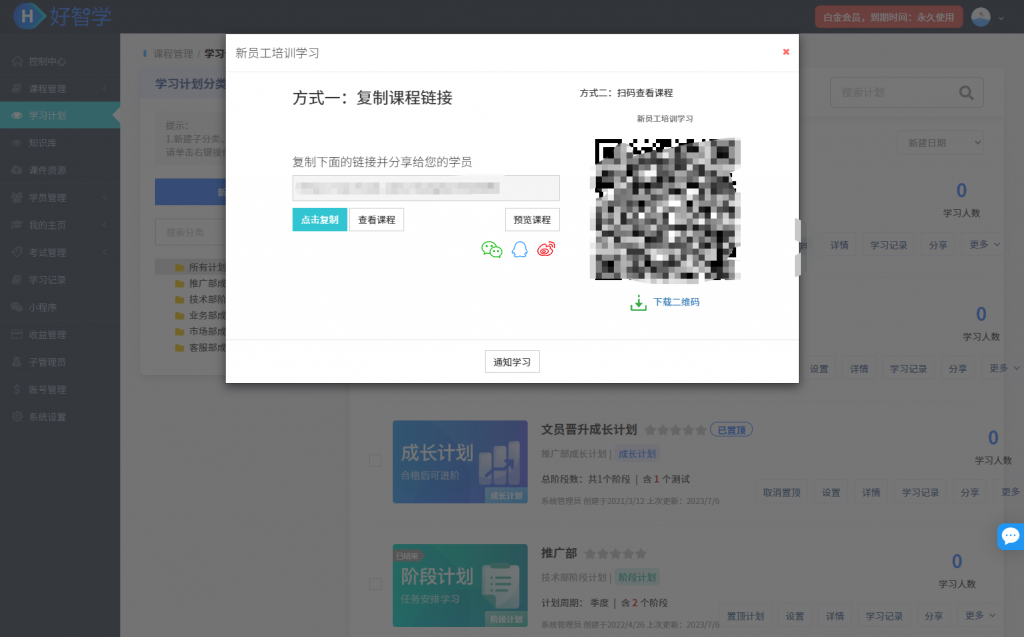Click 置顶计划 for 推广部 plan
This screenshot has width=1024, height=637.
point(745,616)
